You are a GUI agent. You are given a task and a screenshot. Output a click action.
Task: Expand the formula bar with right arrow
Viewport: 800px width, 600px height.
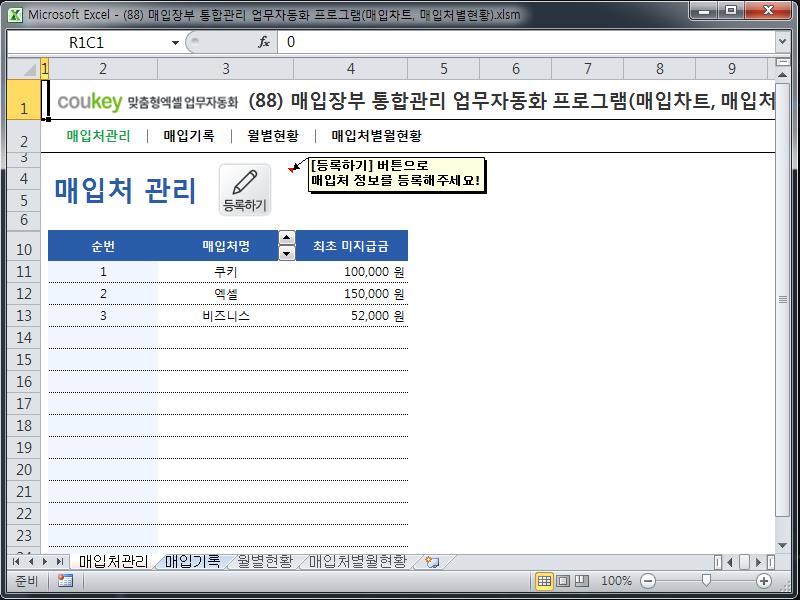tap(783, 42)
